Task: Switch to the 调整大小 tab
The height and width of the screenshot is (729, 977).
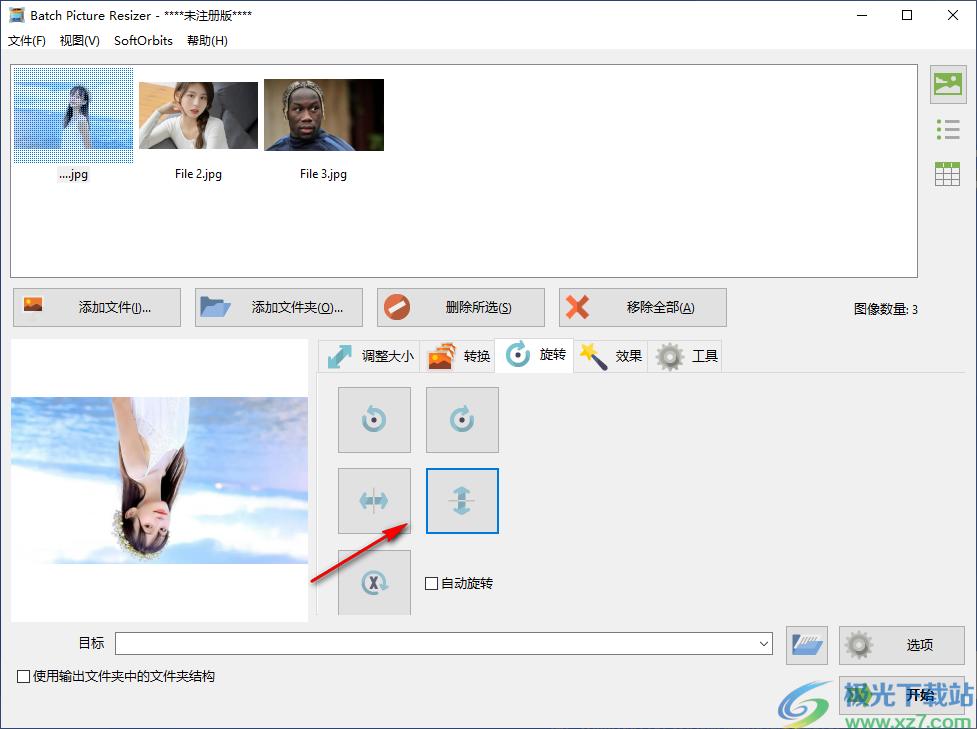Action: (370, 356)
